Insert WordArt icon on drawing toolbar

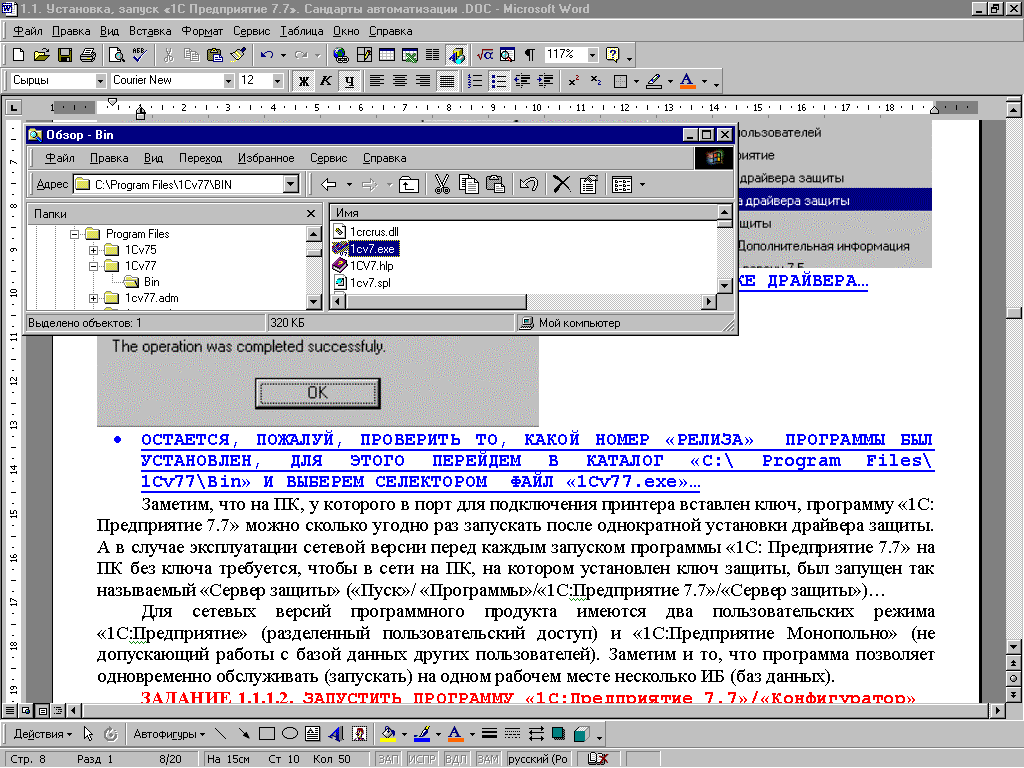point(336,734)
